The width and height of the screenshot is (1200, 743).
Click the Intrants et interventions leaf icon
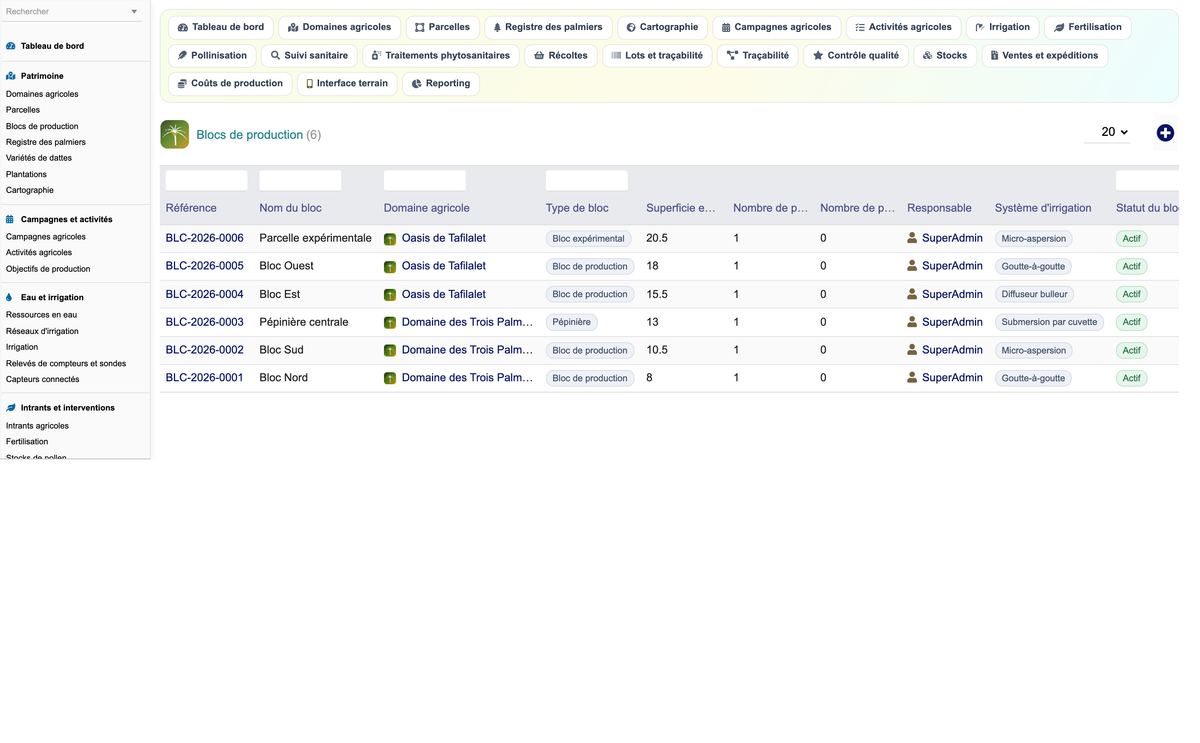(x=11, y=408)
